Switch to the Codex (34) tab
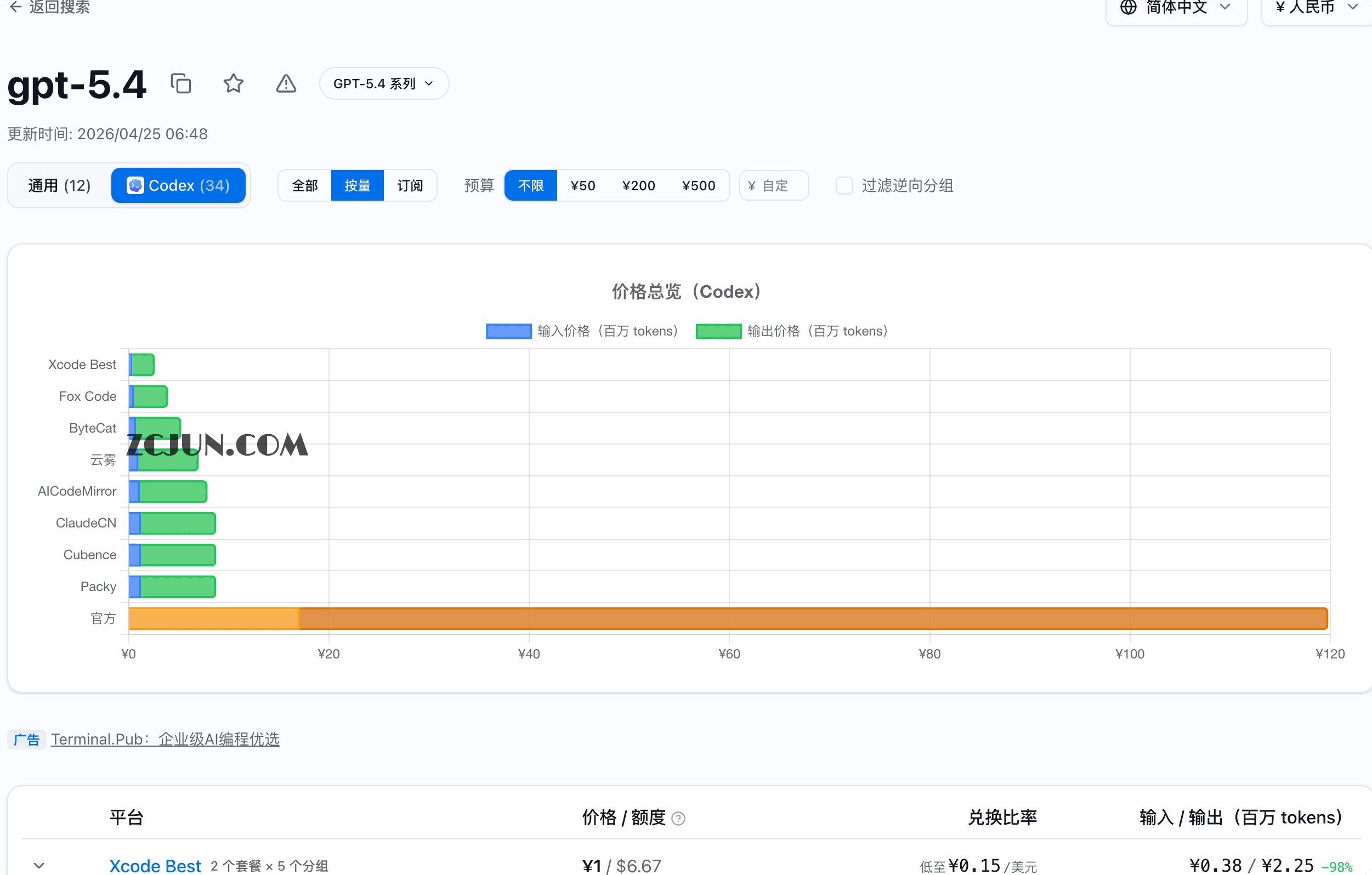The image size is (1372, 875). pyautogui.click(x=178, y=186)
